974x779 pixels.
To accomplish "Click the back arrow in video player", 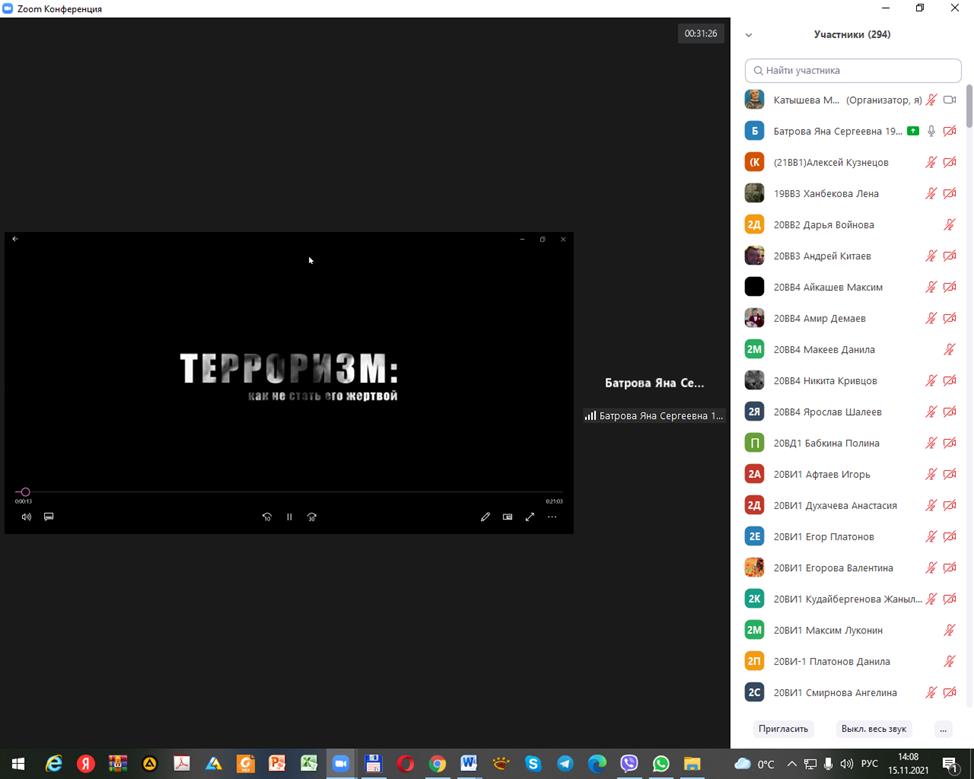I will click(x=15, y=239).
